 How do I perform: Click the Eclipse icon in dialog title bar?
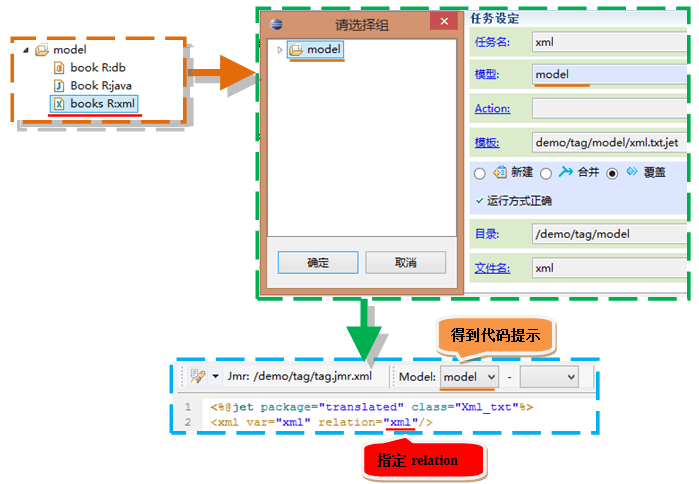point(276,24)
